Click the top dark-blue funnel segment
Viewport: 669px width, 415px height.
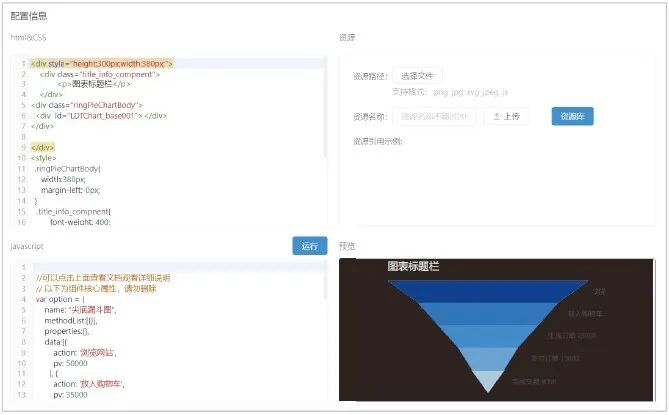(488, 291)
